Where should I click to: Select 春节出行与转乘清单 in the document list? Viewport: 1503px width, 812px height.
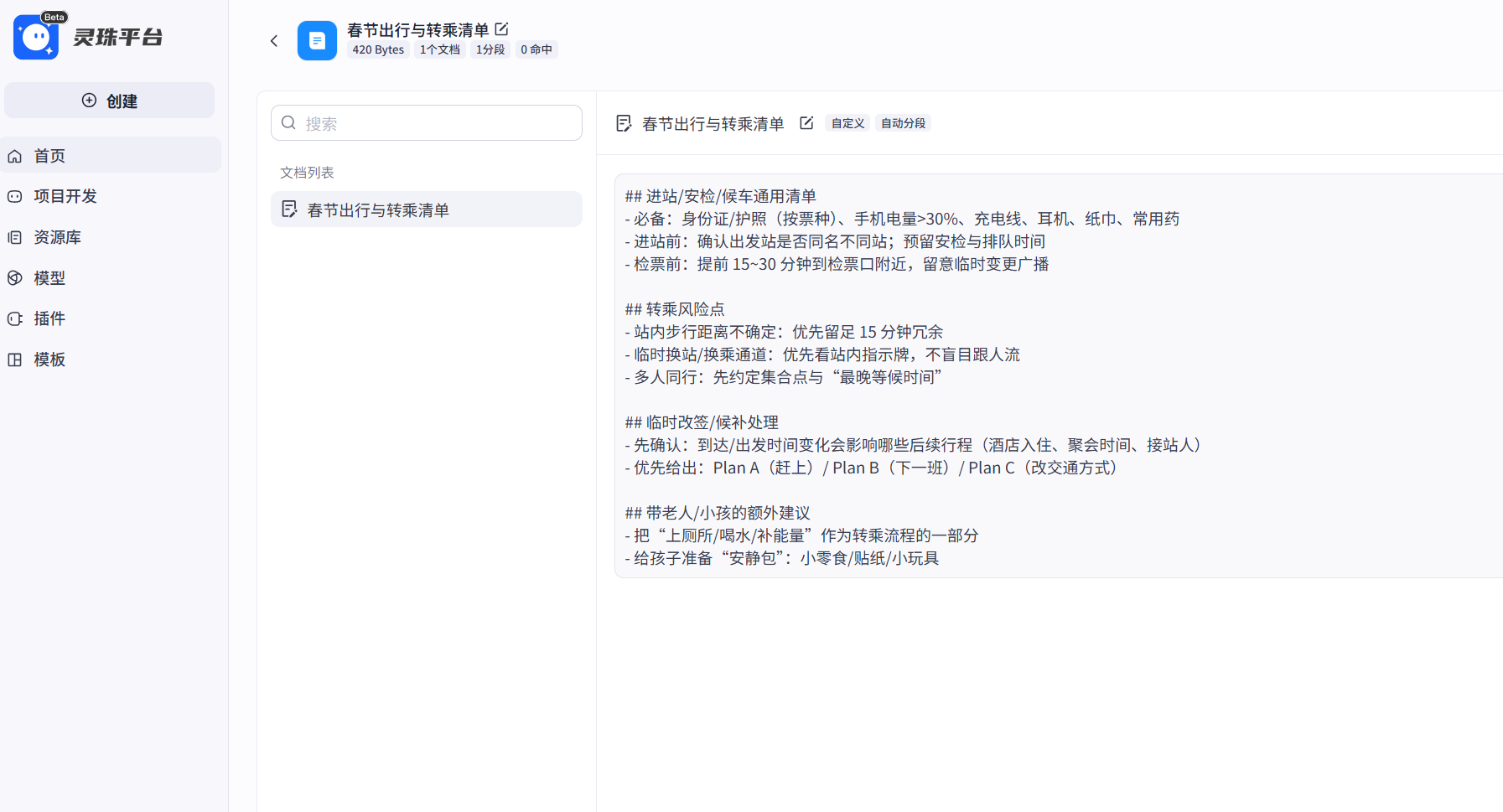pyautogui.click(x=427, y=209)
